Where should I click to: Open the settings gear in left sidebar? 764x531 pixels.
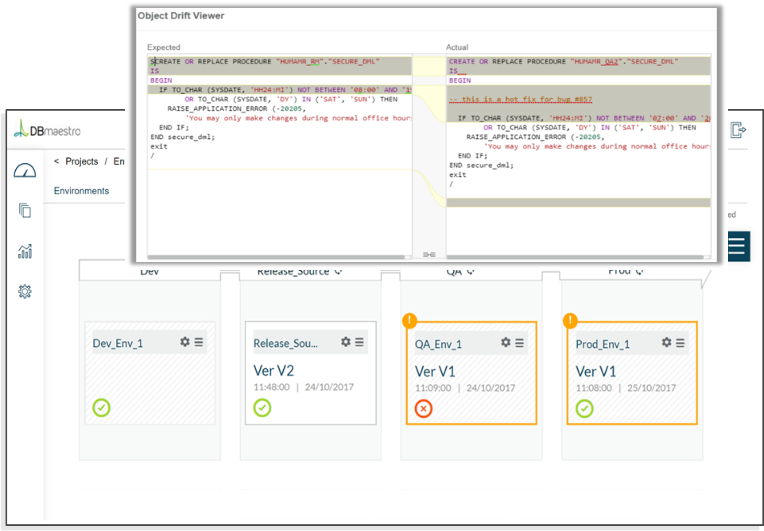tap(25, 291)
